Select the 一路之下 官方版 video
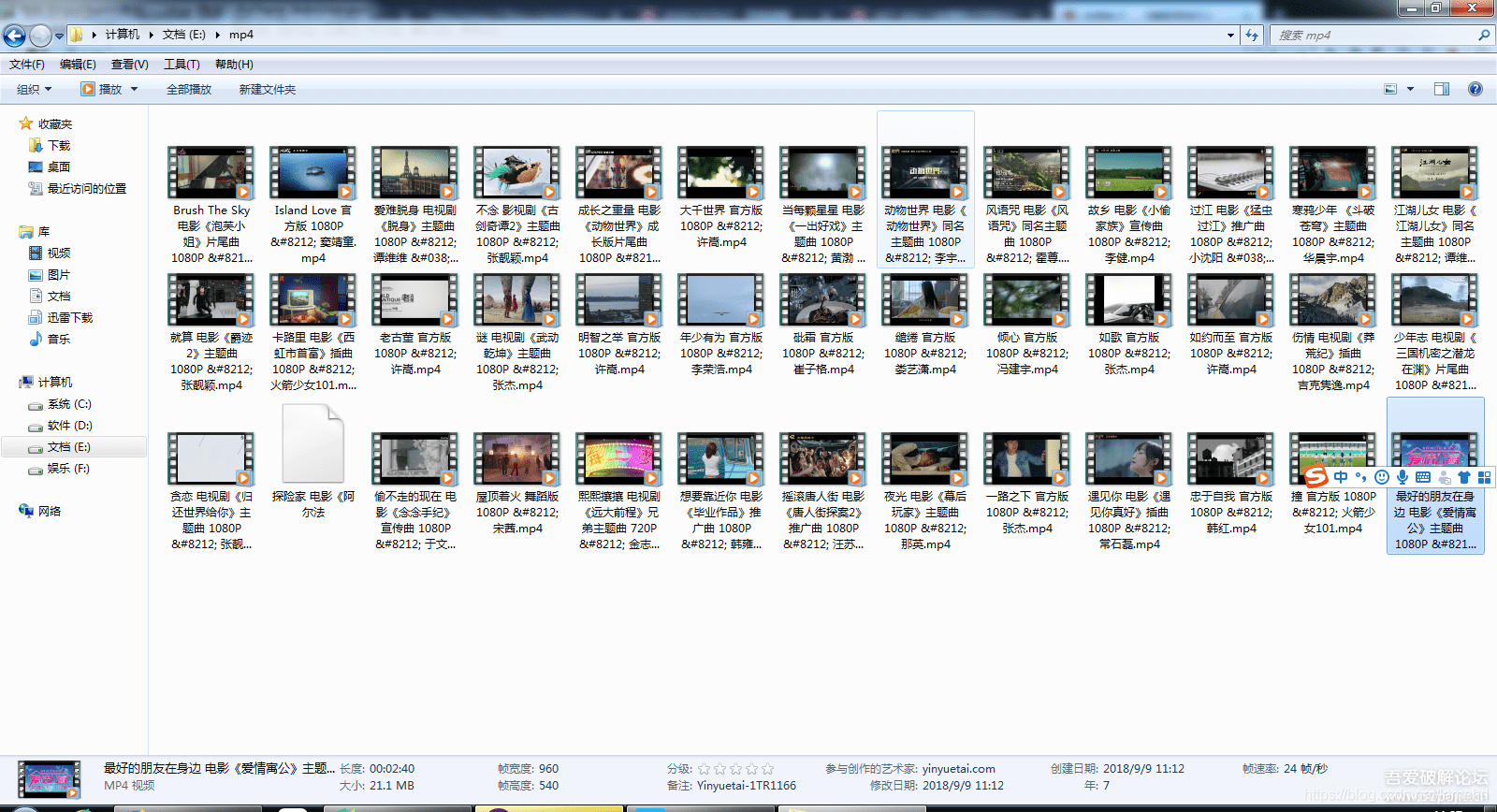The width and height of the screenshot is (1497, 812). pos(1027,485)
